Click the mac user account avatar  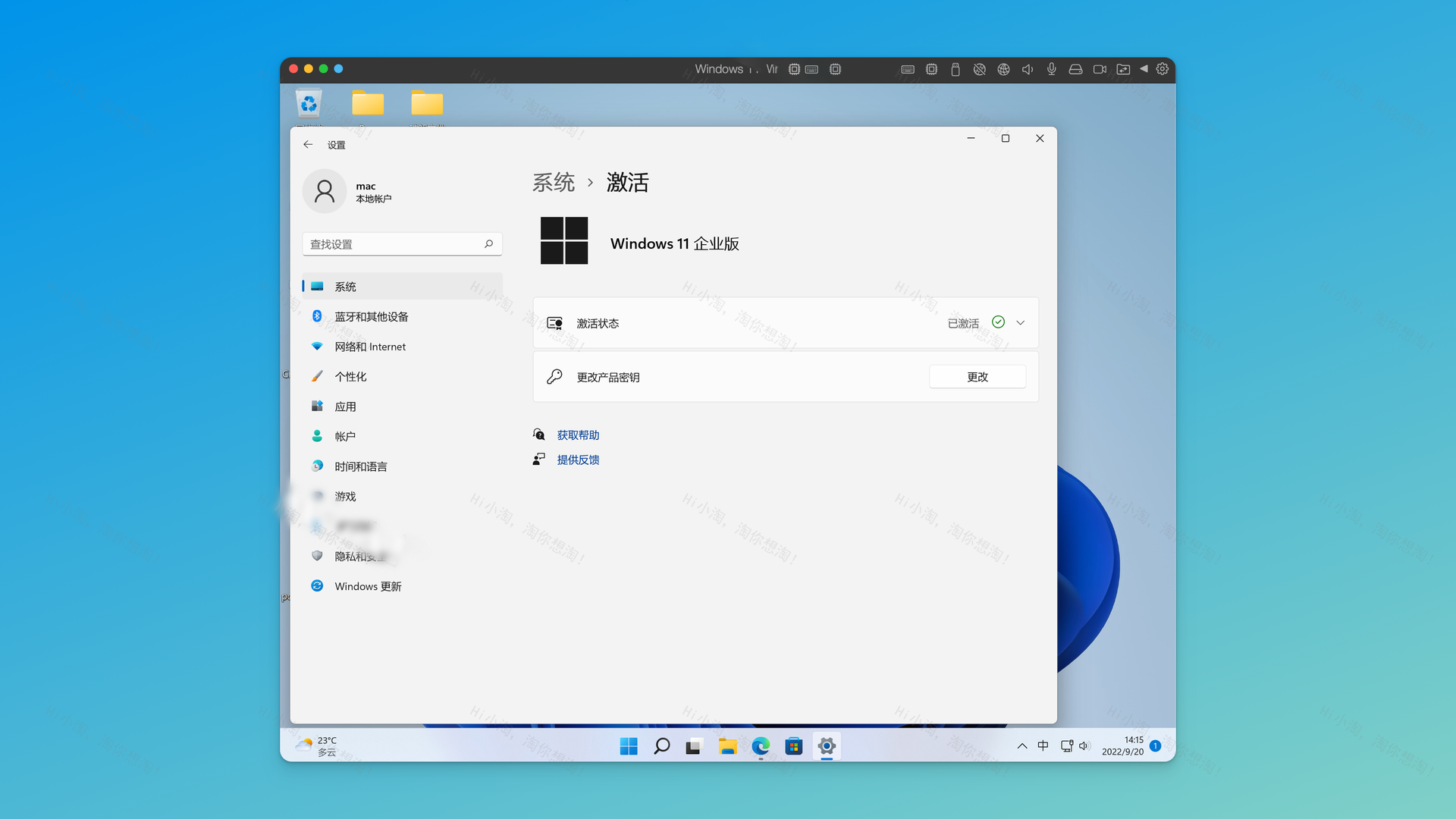click(325, 191)
